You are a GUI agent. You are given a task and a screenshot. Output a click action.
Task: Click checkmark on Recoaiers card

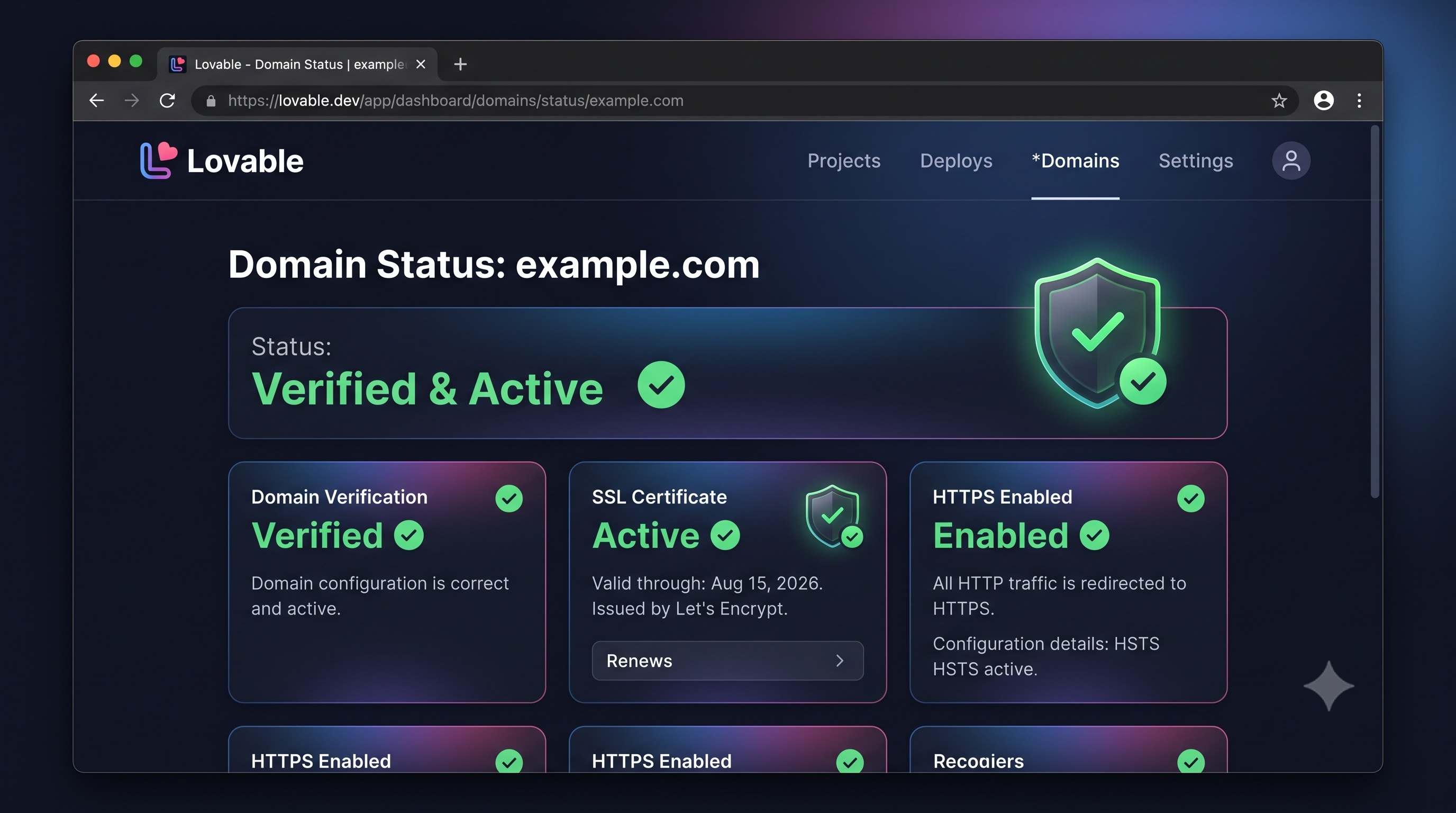pos(1191,762)
